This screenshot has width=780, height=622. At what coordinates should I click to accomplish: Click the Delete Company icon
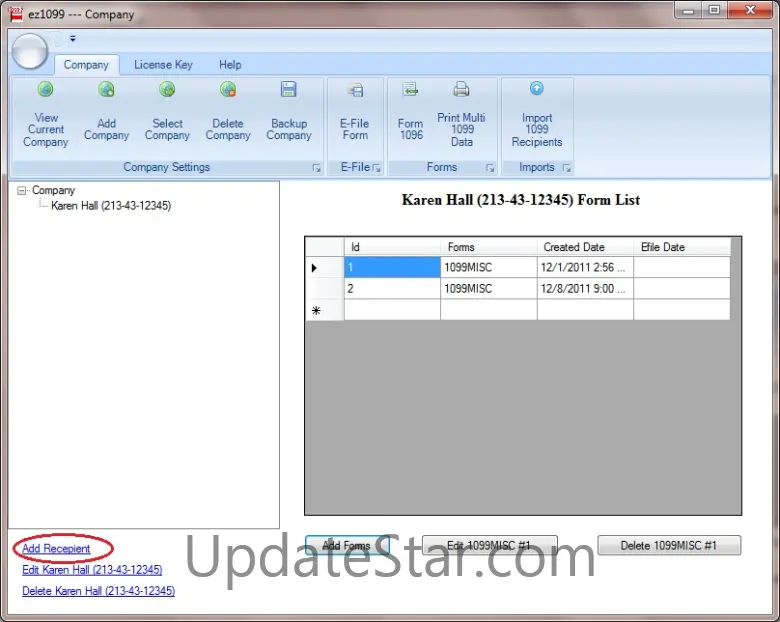click(x=228, y=90)
